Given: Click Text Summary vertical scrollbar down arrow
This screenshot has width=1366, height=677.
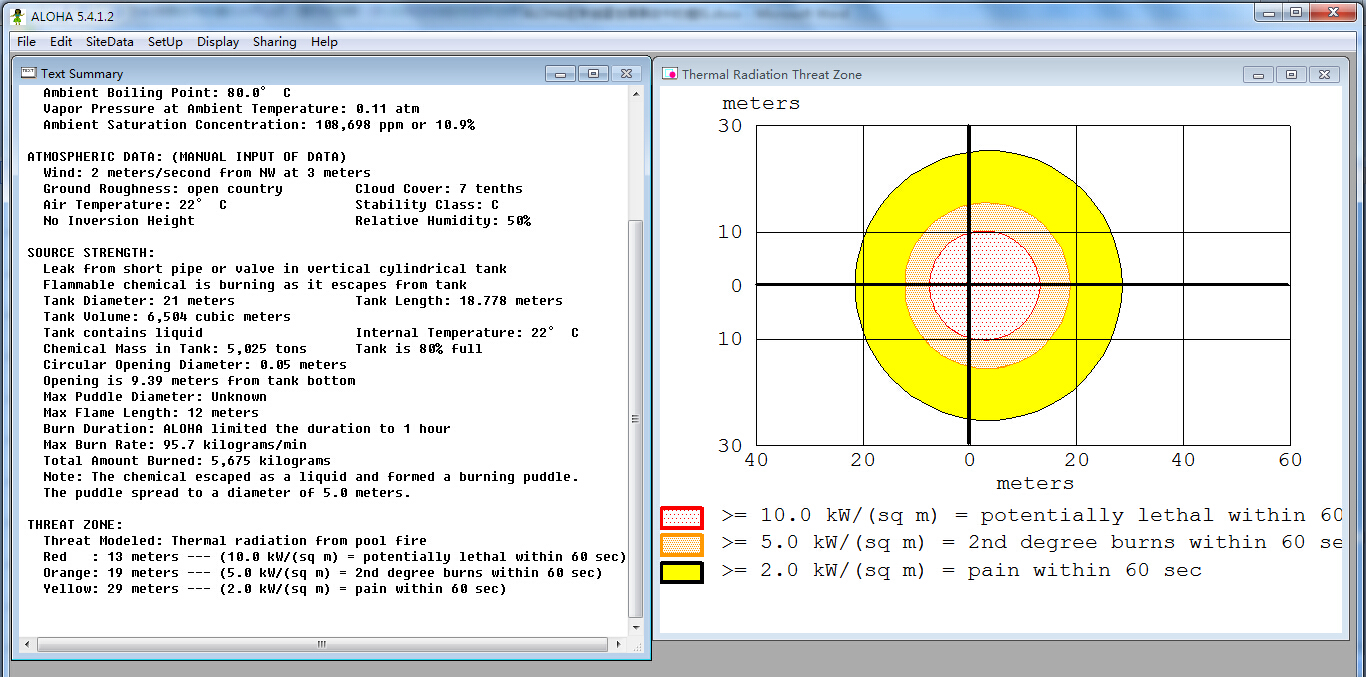Looking at the screenshot, I should (x=635, y=627).
